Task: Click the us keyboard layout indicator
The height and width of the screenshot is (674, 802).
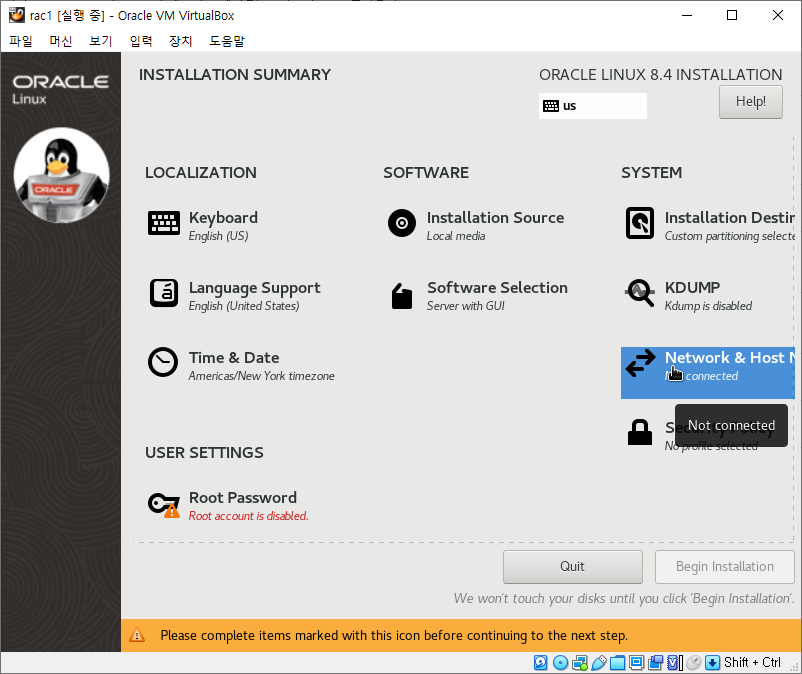Action: [x=592, y=106]
